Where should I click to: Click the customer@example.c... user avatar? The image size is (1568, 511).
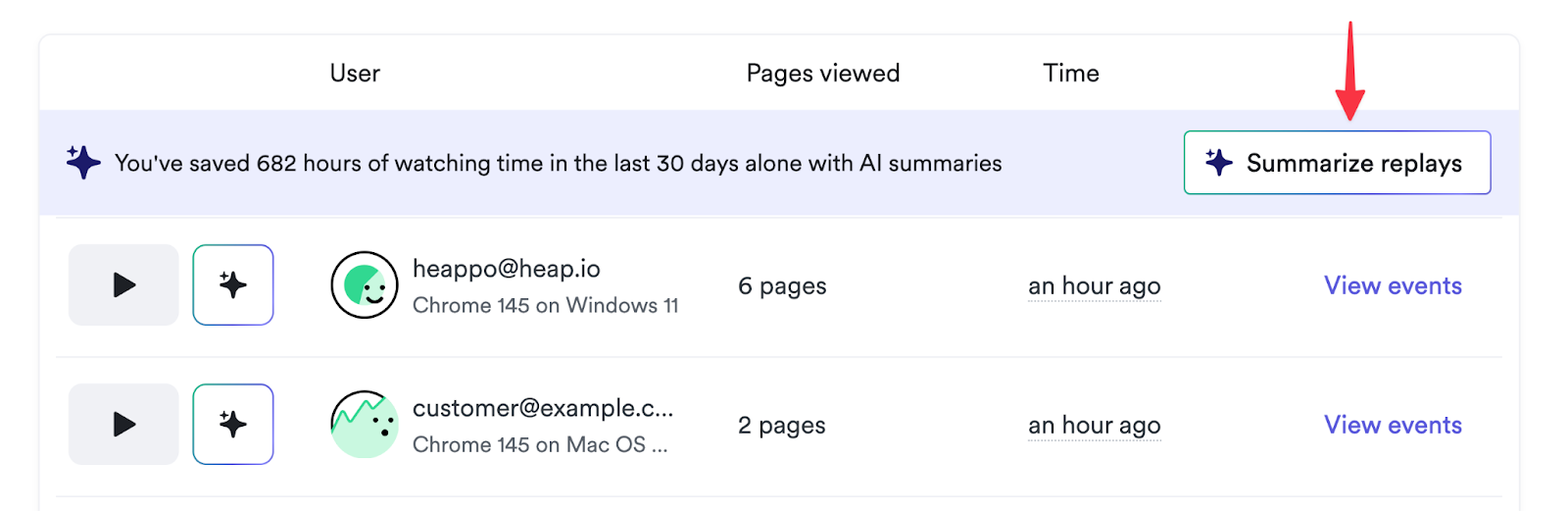coord(365,425)
